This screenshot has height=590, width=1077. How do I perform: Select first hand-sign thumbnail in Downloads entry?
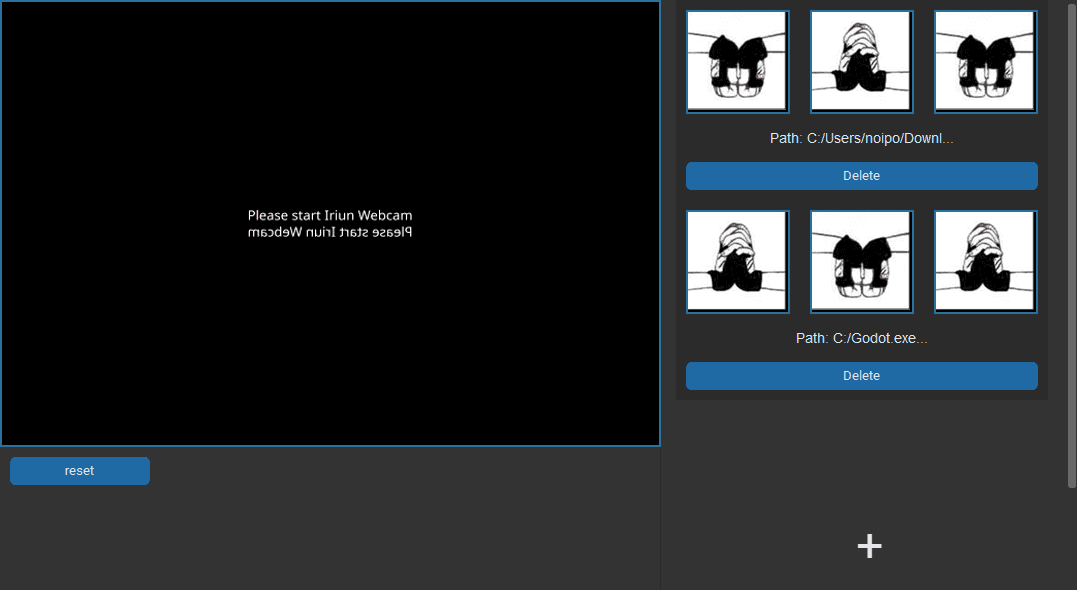[738, 61]
